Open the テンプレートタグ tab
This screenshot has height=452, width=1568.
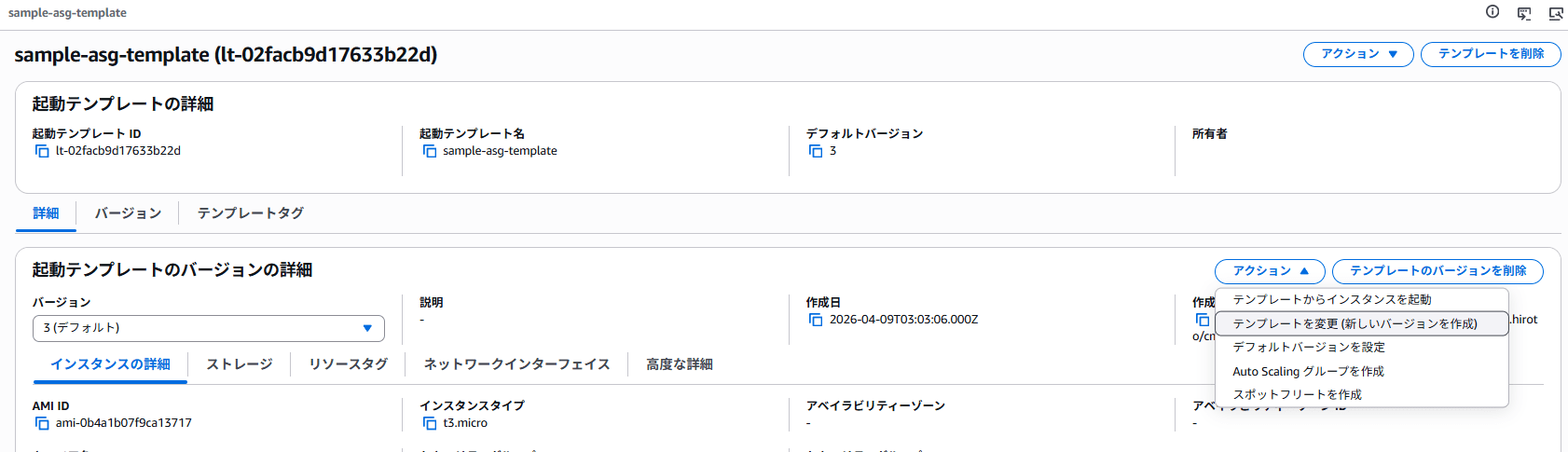point(251,213)
